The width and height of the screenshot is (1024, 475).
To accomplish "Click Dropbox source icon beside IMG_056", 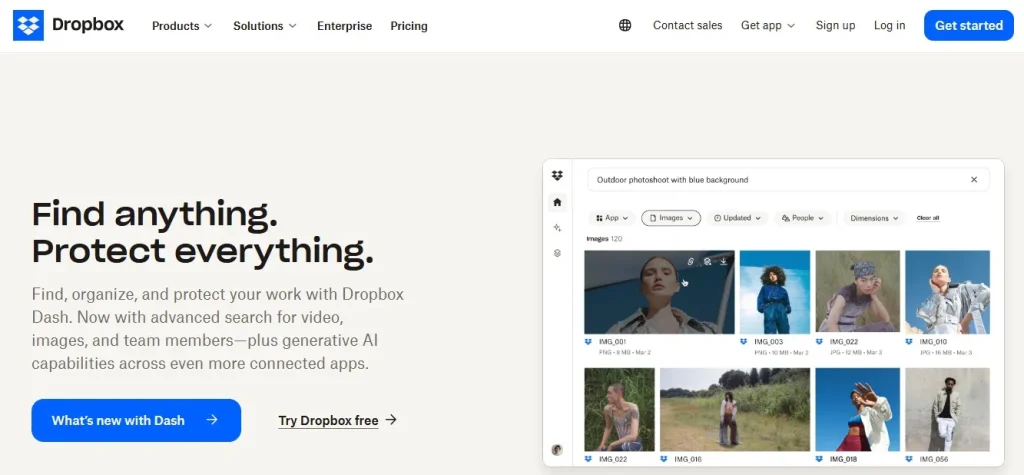I will pyautogui.click(x=910, y=459).
